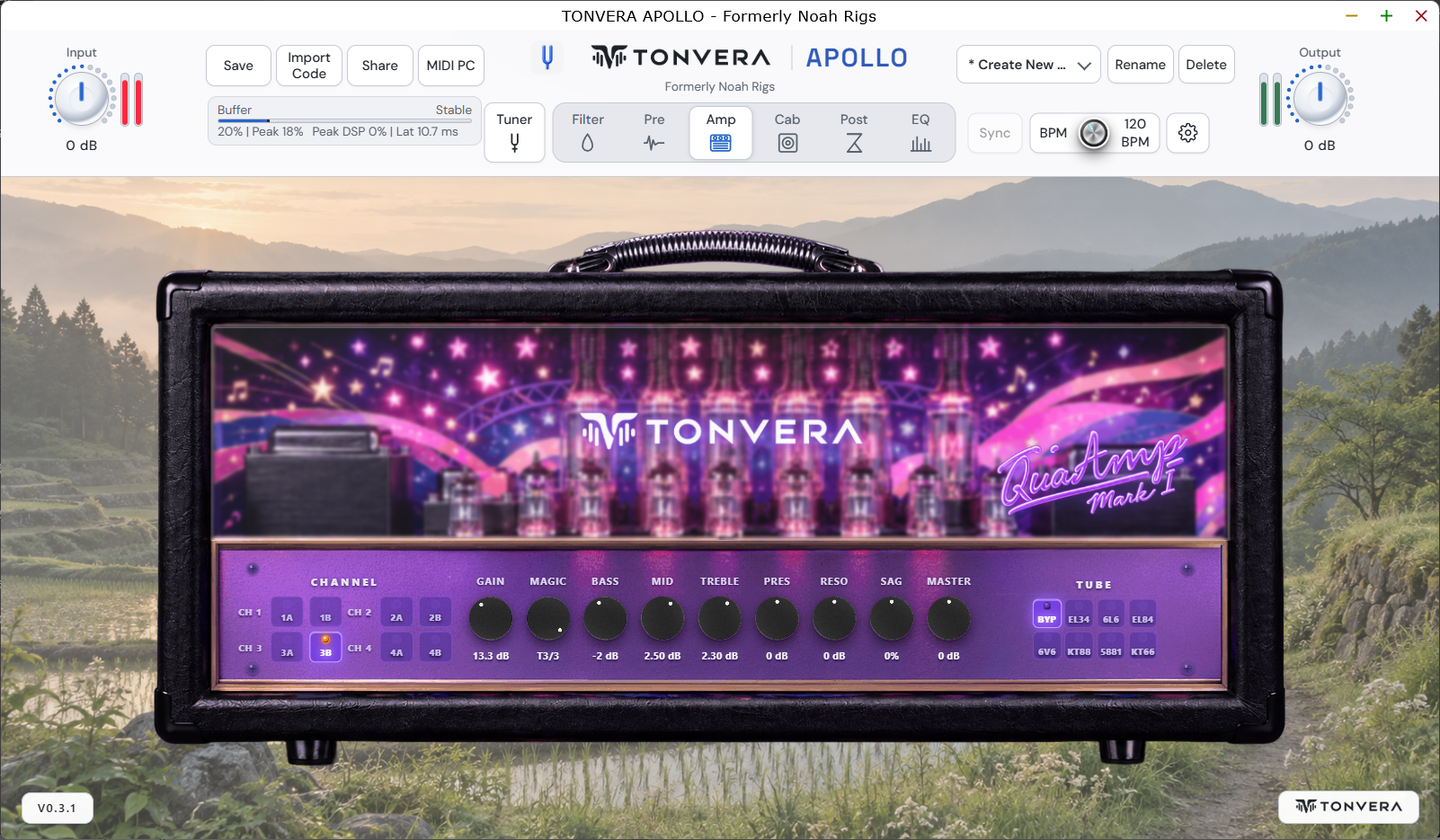Click the -2 dB bass value

point(605,656)
